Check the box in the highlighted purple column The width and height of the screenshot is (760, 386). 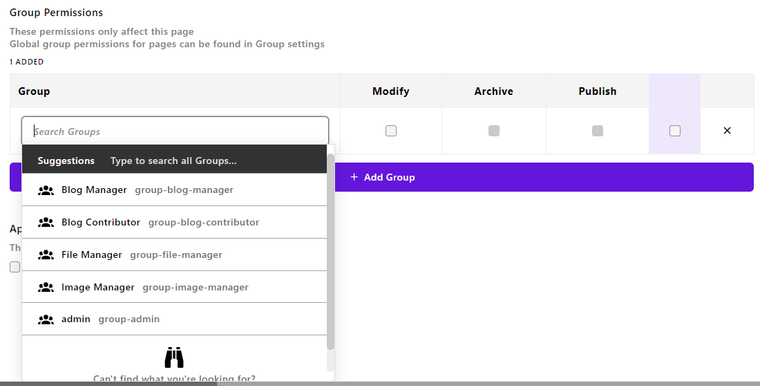click(x=675, y=131)
